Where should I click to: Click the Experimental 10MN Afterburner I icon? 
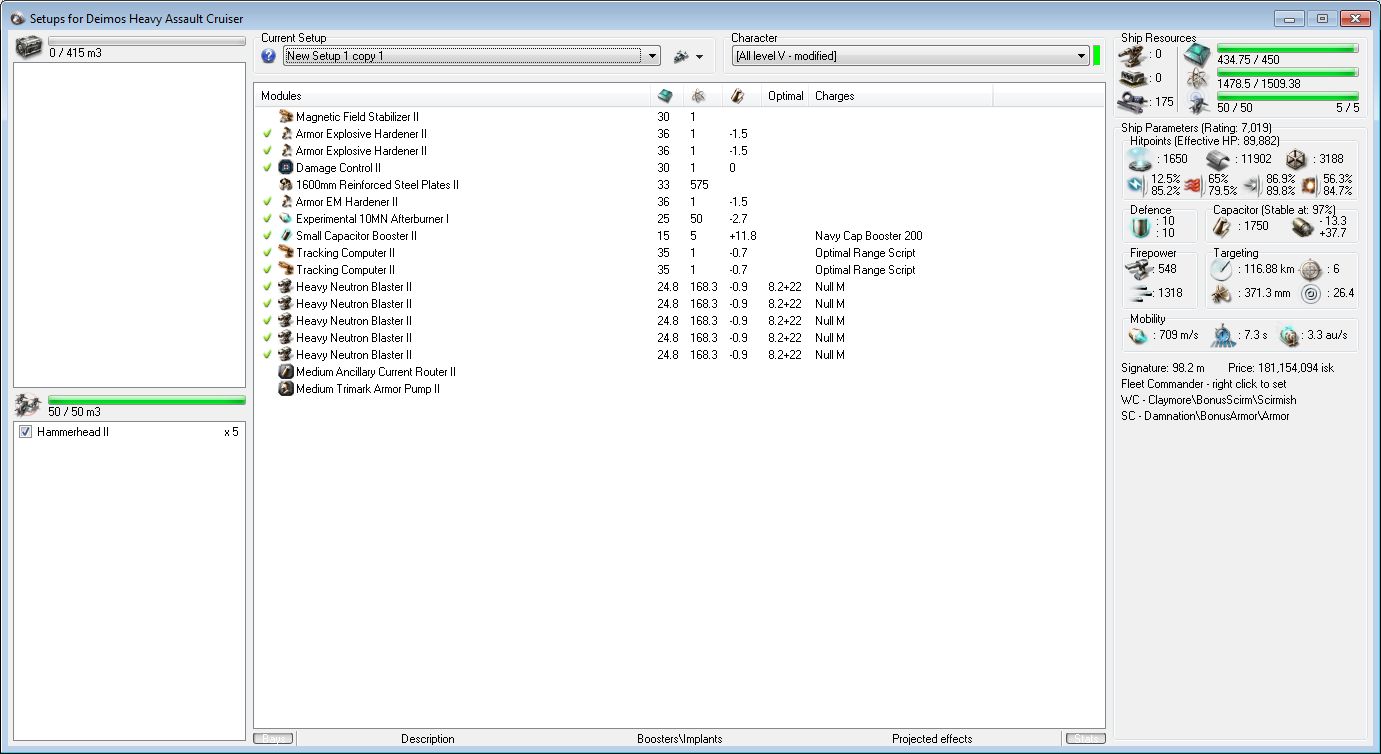(x=285, y=219)
